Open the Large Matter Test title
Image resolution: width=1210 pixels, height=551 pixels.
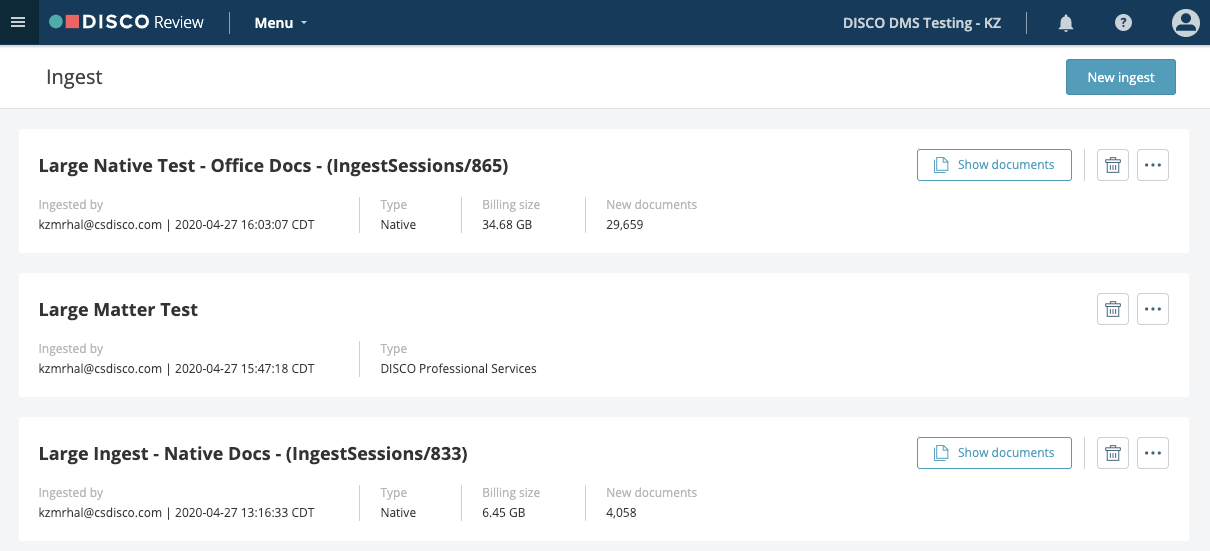pos(118,309)
